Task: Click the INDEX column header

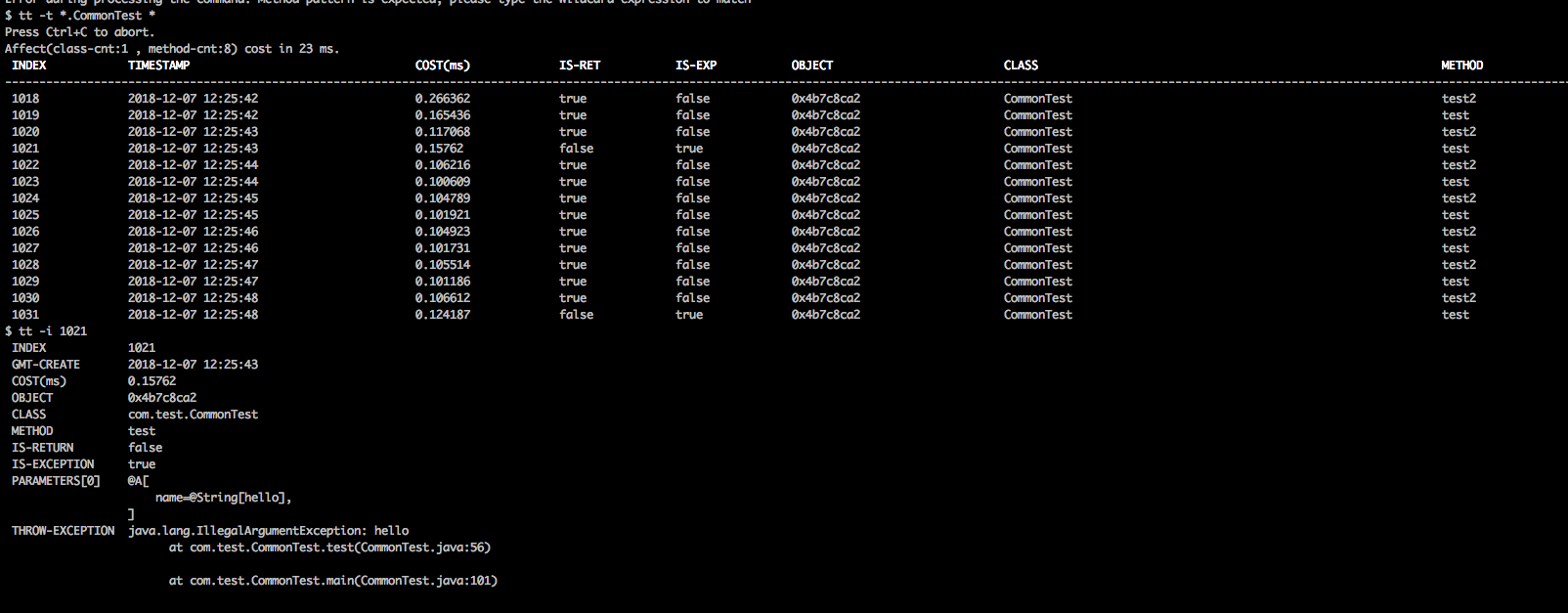Action: pyautogui.click(x=29, y=66)
